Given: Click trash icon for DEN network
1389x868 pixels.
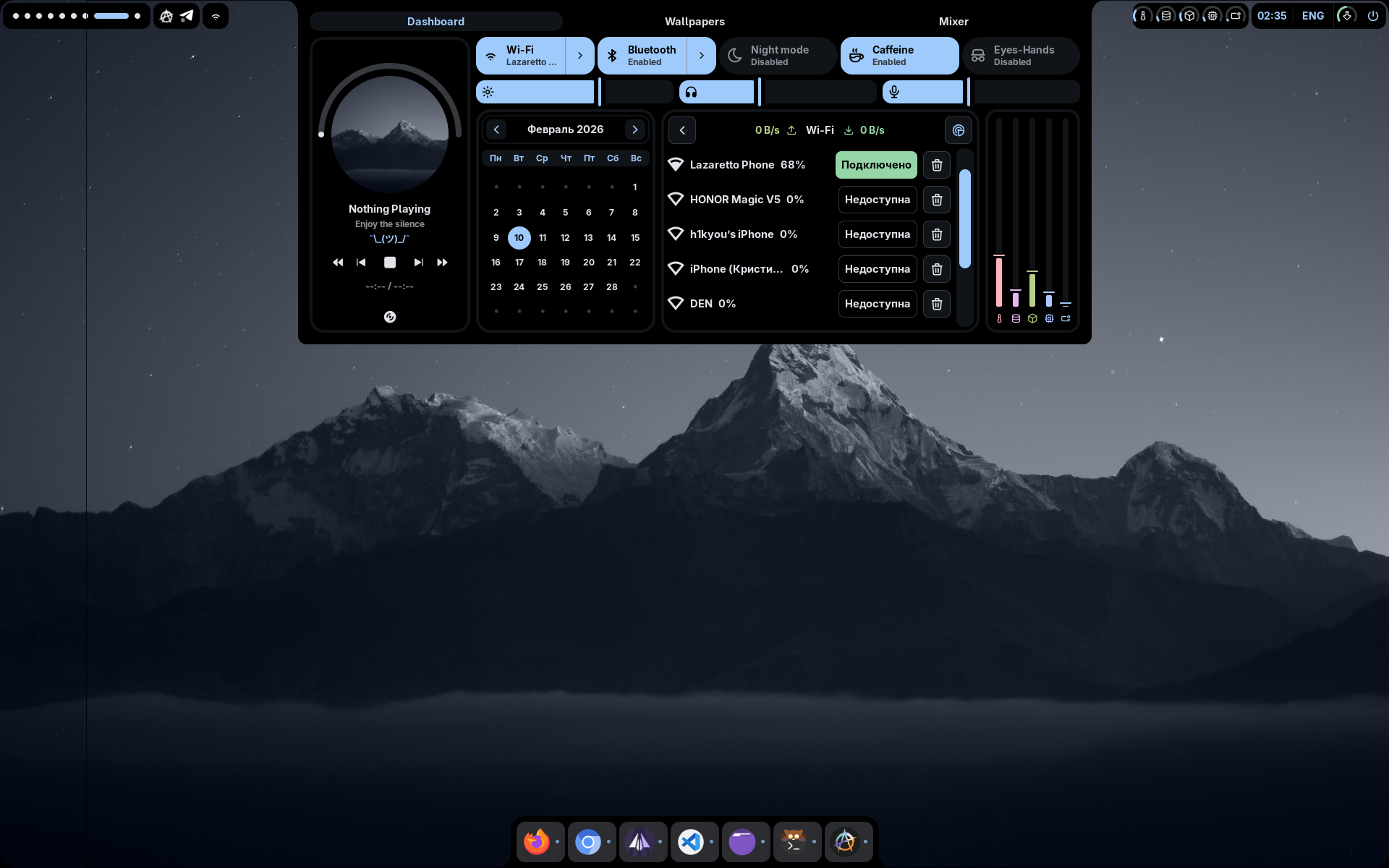Looking at the screenshot, I should (x=937, y=304).
